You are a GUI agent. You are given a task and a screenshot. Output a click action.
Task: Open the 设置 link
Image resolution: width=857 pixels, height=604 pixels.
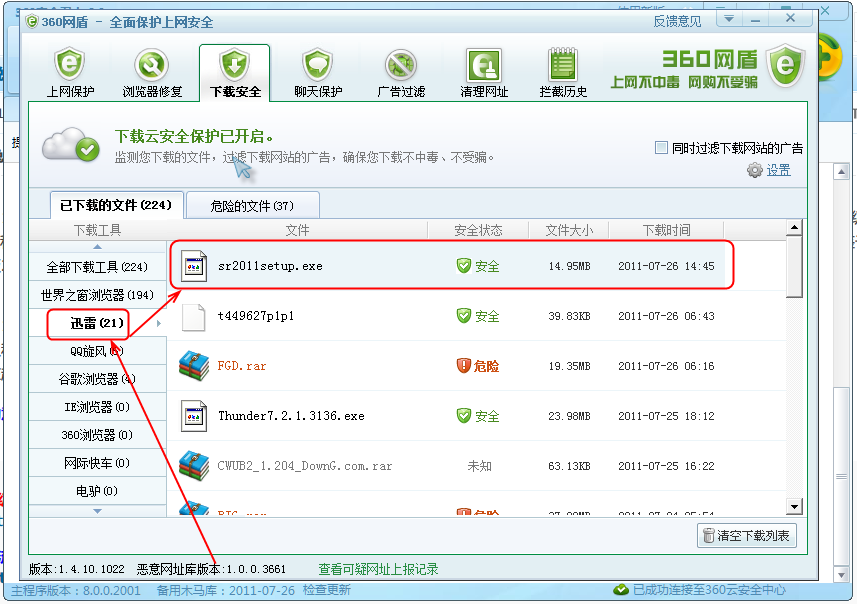(778, 170)
